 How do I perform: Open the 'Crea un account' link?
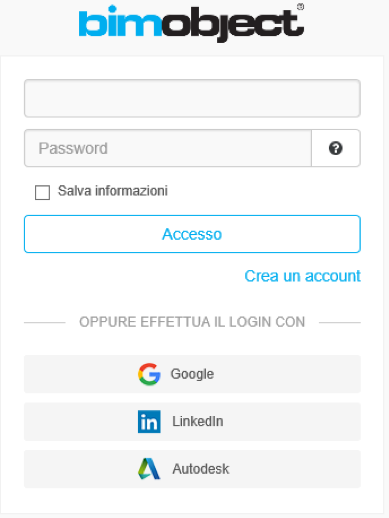(x=302, y=276)
